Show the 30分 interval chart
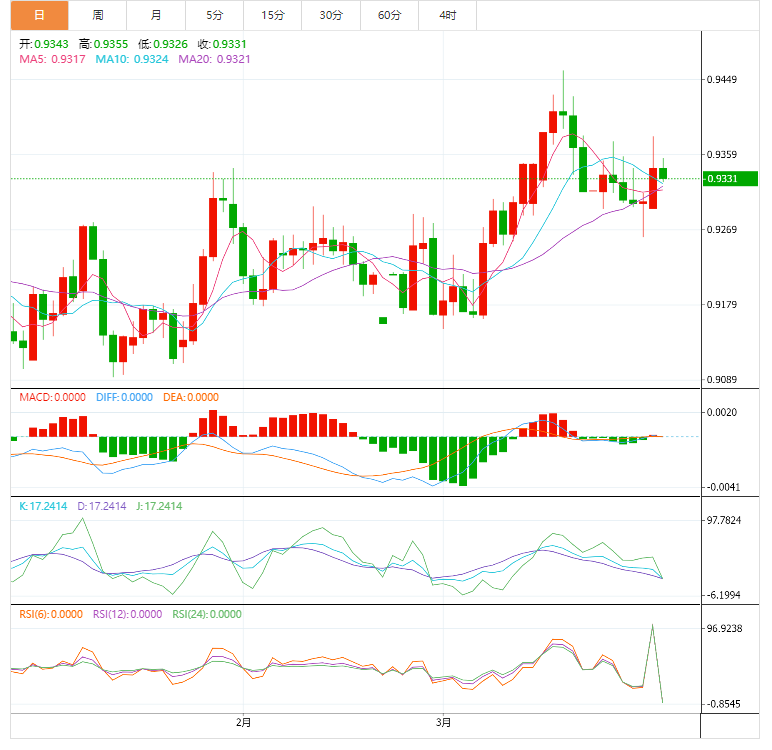Viewport: 772px width, 750px height. 331,15
